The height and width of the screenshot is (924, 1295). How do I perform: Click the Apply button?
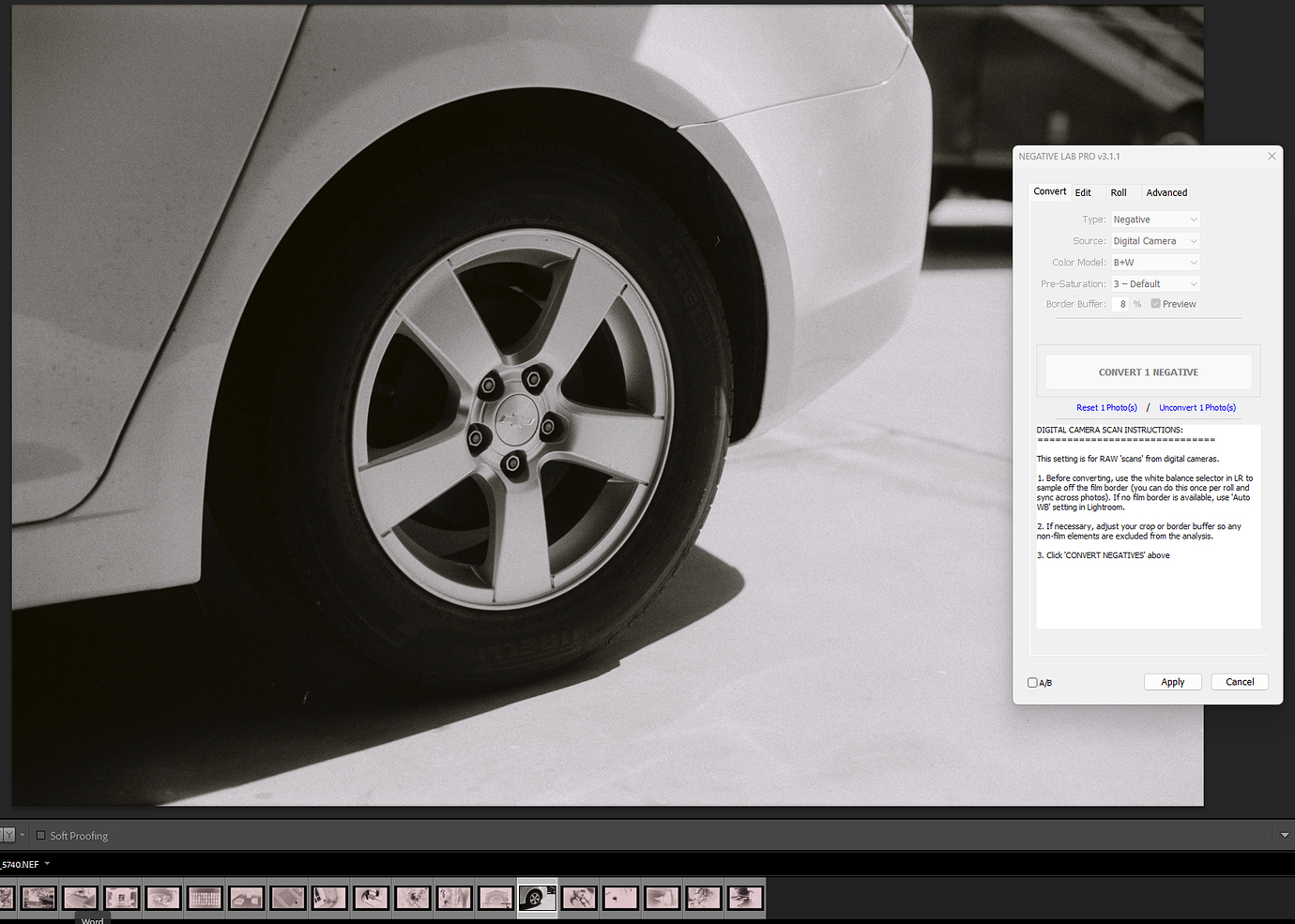[1173, 681]
